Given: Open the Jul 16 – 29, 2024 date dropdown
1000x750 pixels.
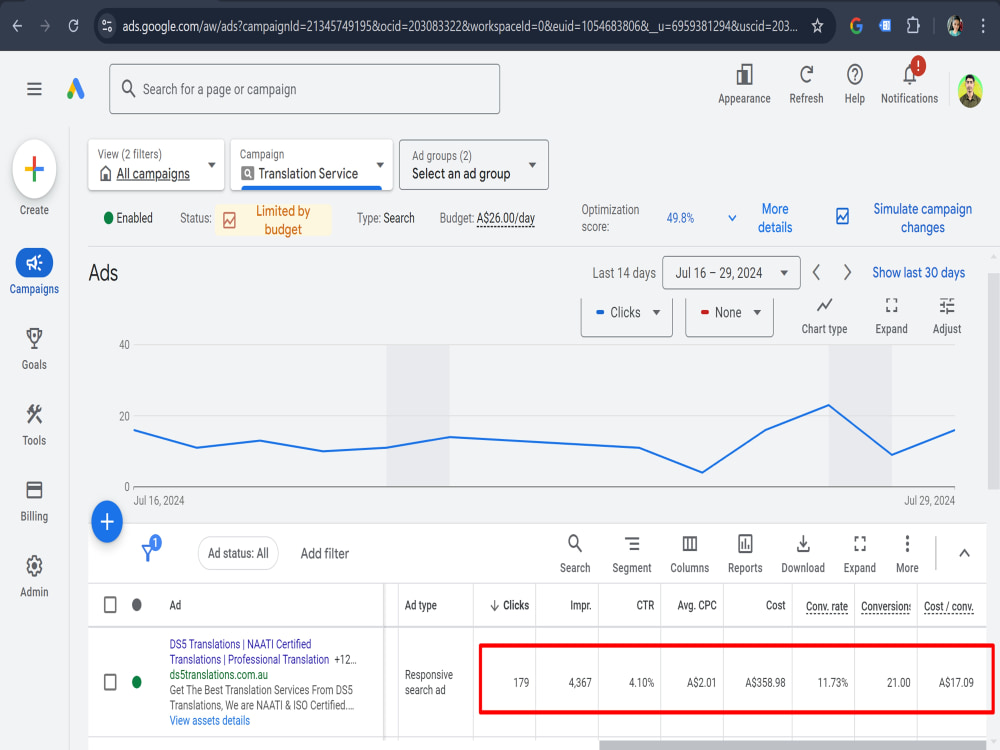Looking at the screenshot, I should 731,273.
